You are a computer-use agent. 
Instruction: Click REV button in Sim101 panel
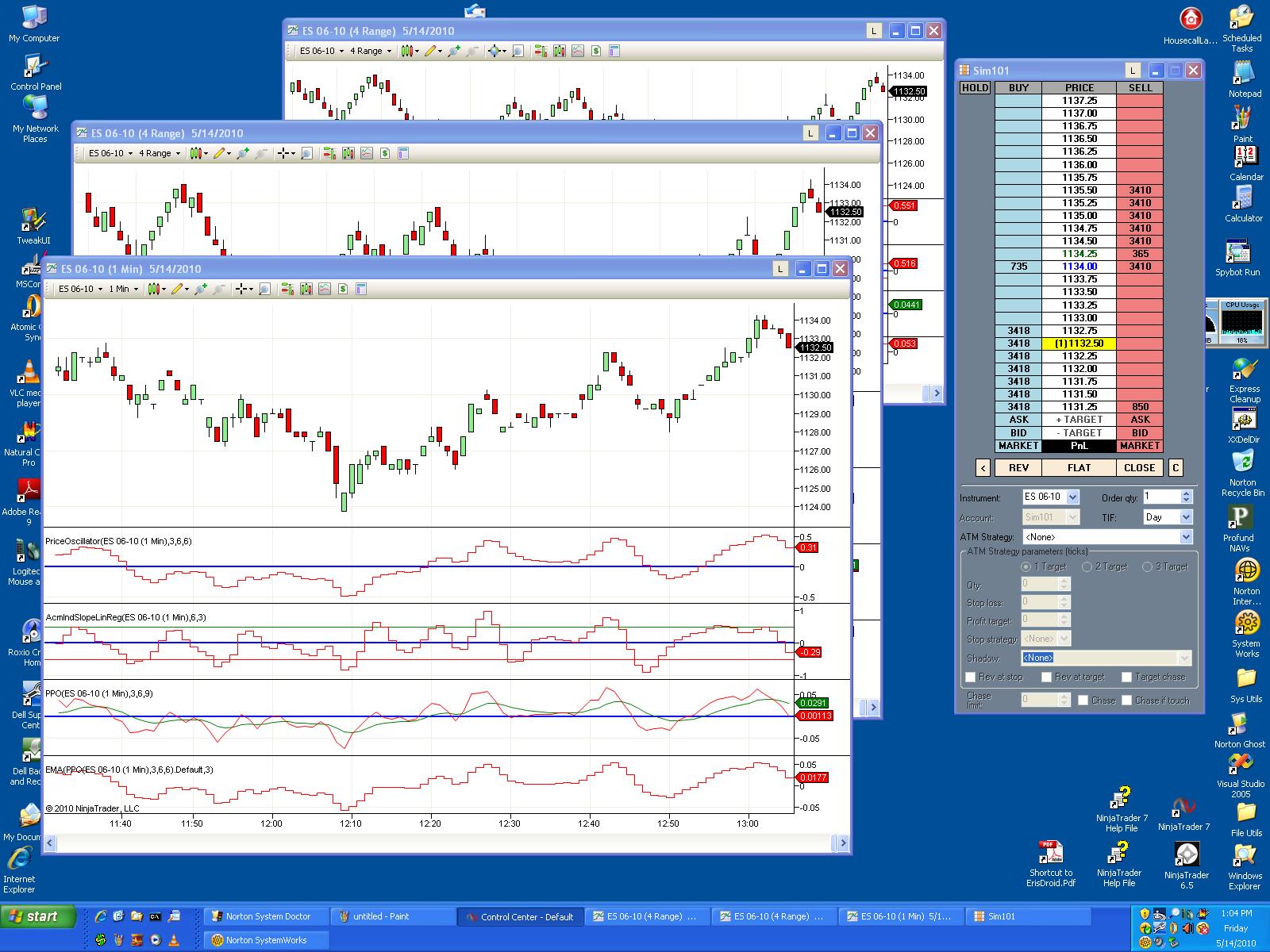point(1018,468)
